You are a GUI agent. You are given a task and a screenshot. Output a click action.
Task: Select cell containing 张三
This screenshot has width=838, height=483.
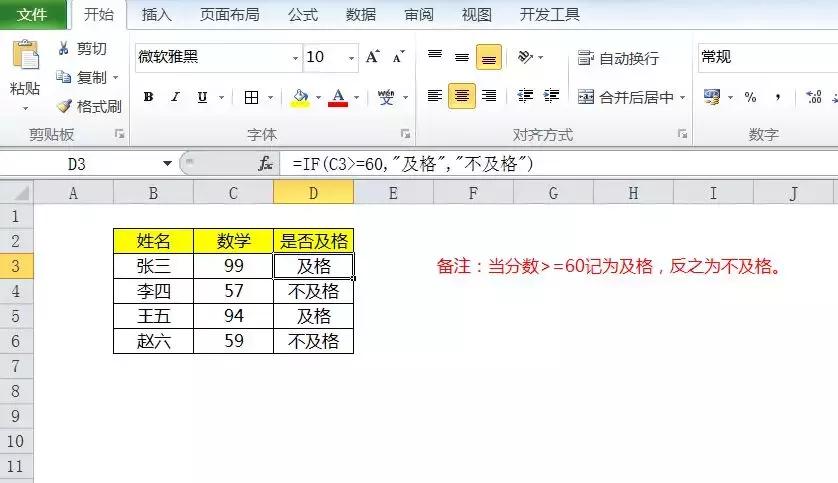coord(153,266)
